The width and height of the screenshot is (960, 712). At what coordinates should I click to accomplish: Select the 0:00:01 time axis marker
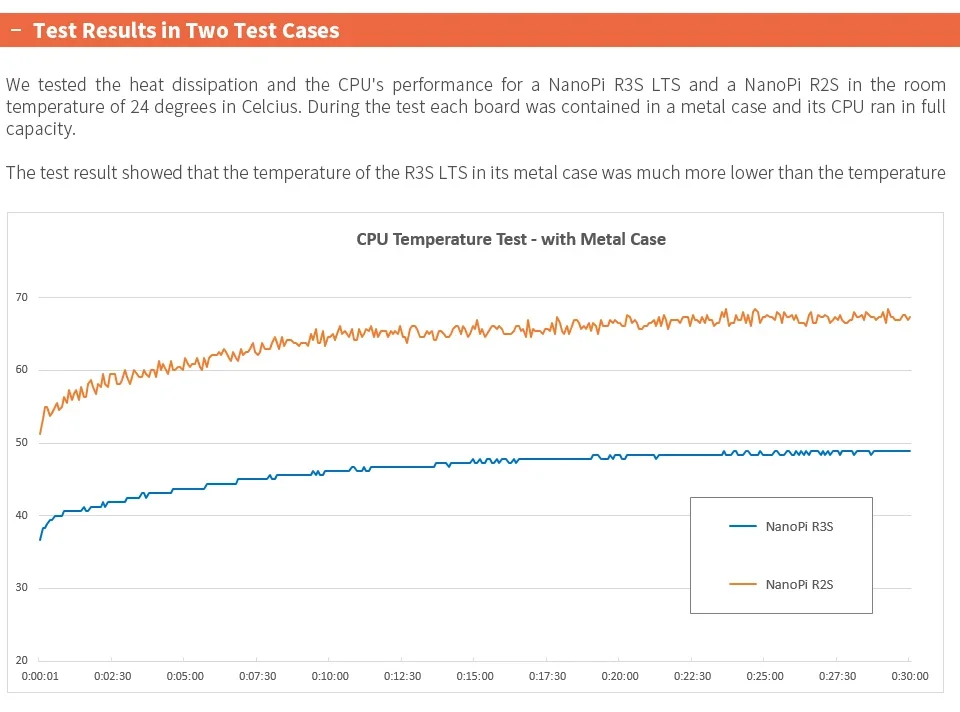40,676
